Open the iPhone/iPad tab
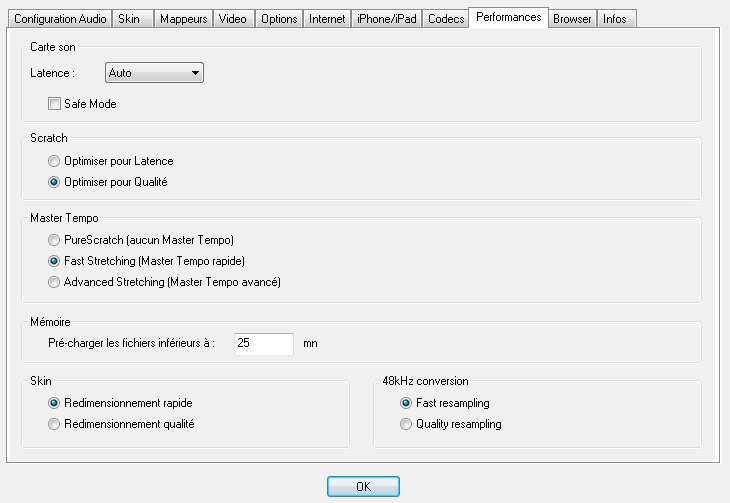Viewport: 730px width, 503px height. (x=386, y=19)
